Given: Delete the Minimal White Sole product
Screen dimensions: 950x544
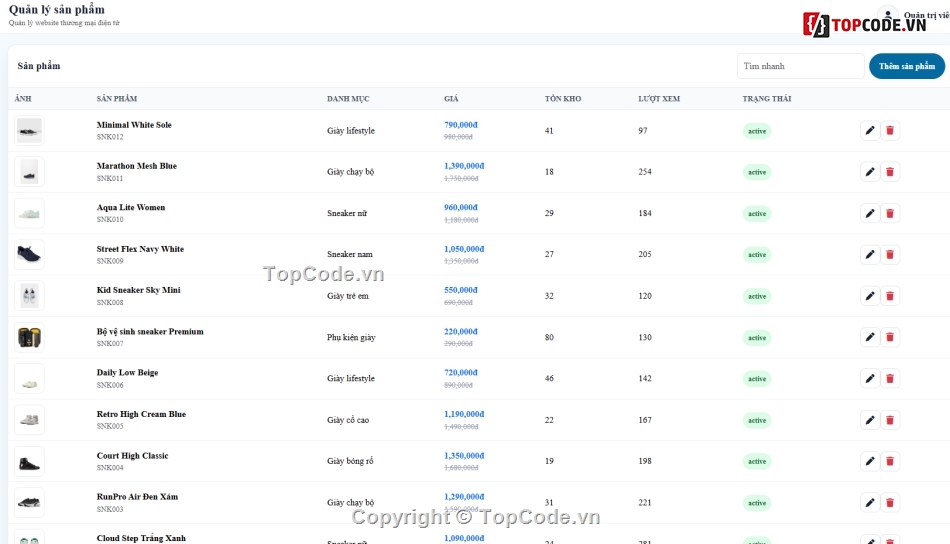Looking at the screenshot, I should click(890, 131).
